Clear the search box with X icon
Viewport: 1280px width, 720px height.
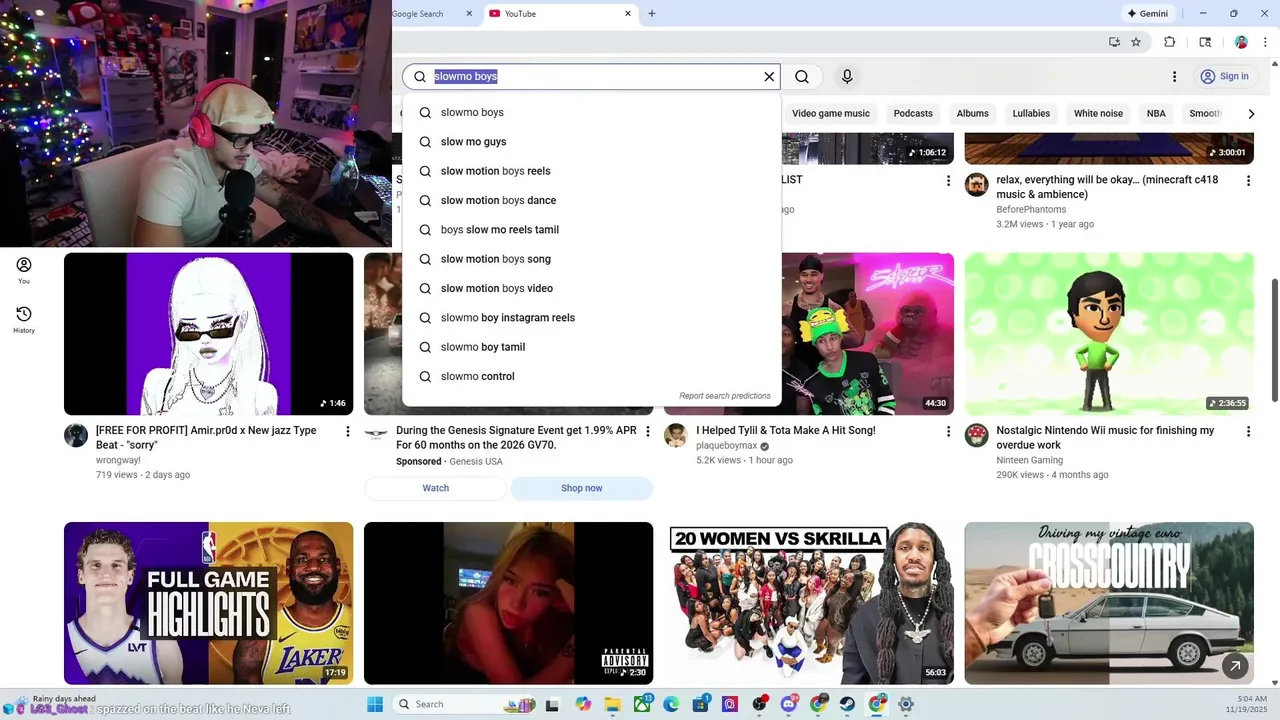pyautogui.click(x=769, y=77)
